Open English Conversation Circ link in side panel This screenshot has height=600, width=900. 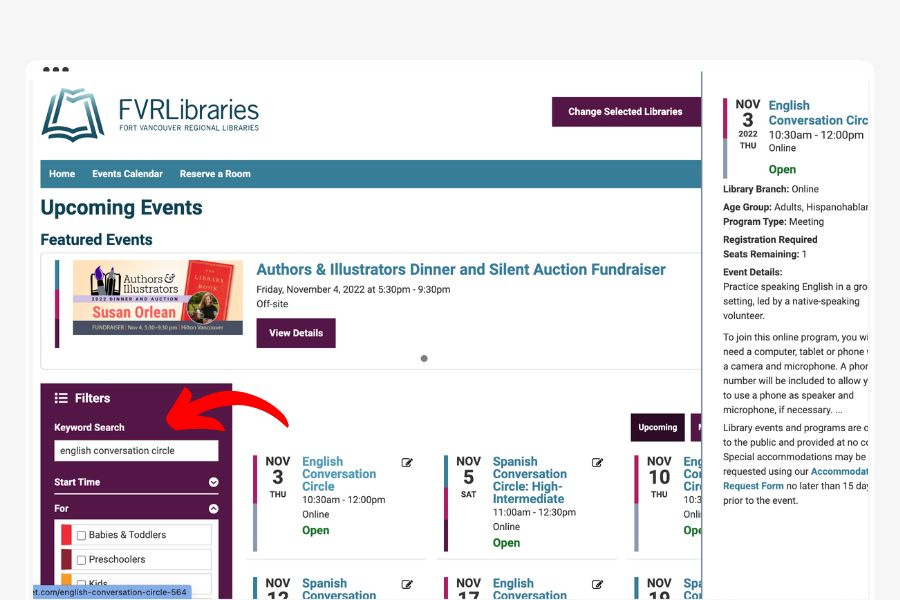818,113
